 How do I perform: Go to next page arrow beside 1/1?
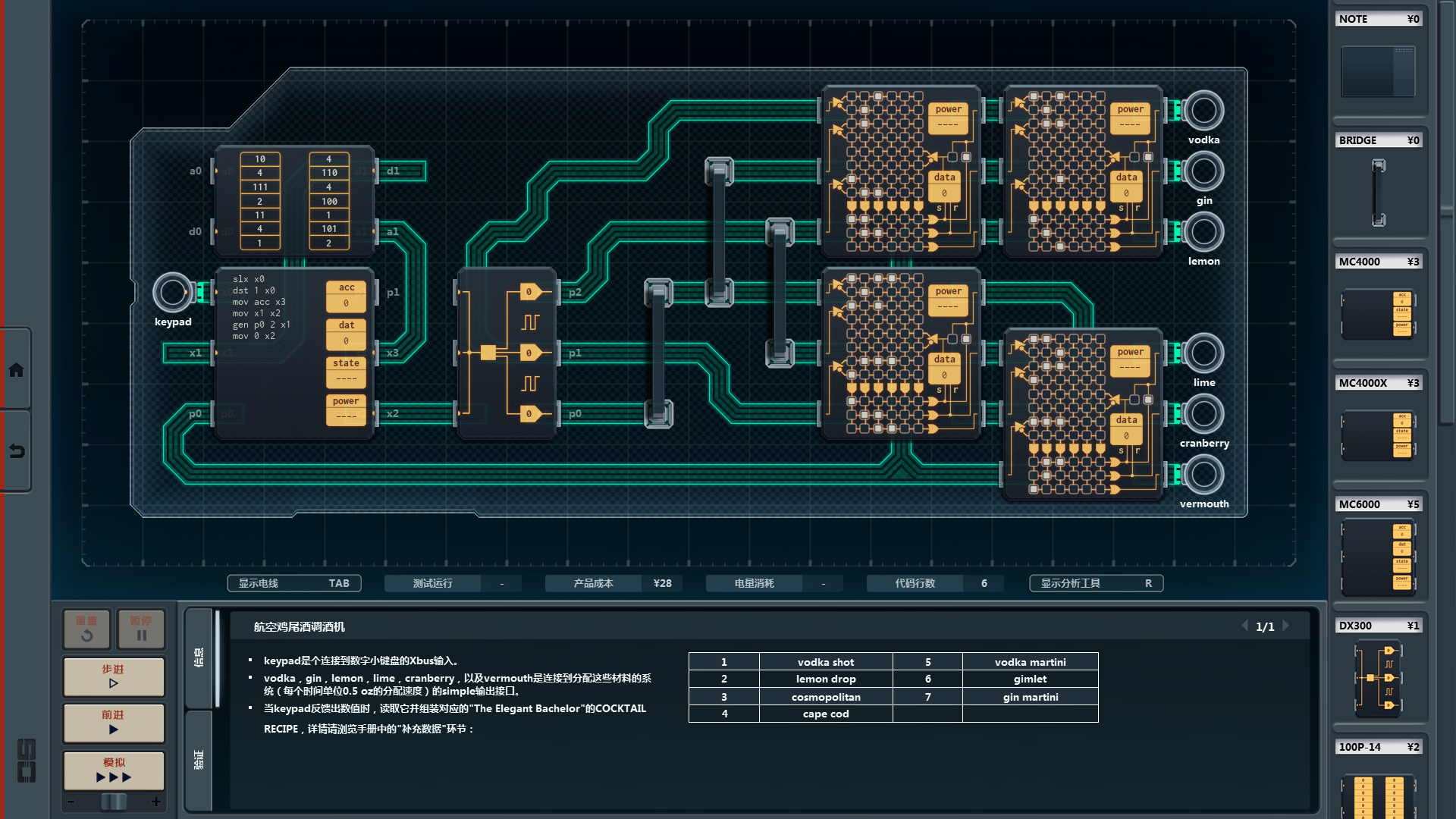click(x=1285, y=626)
